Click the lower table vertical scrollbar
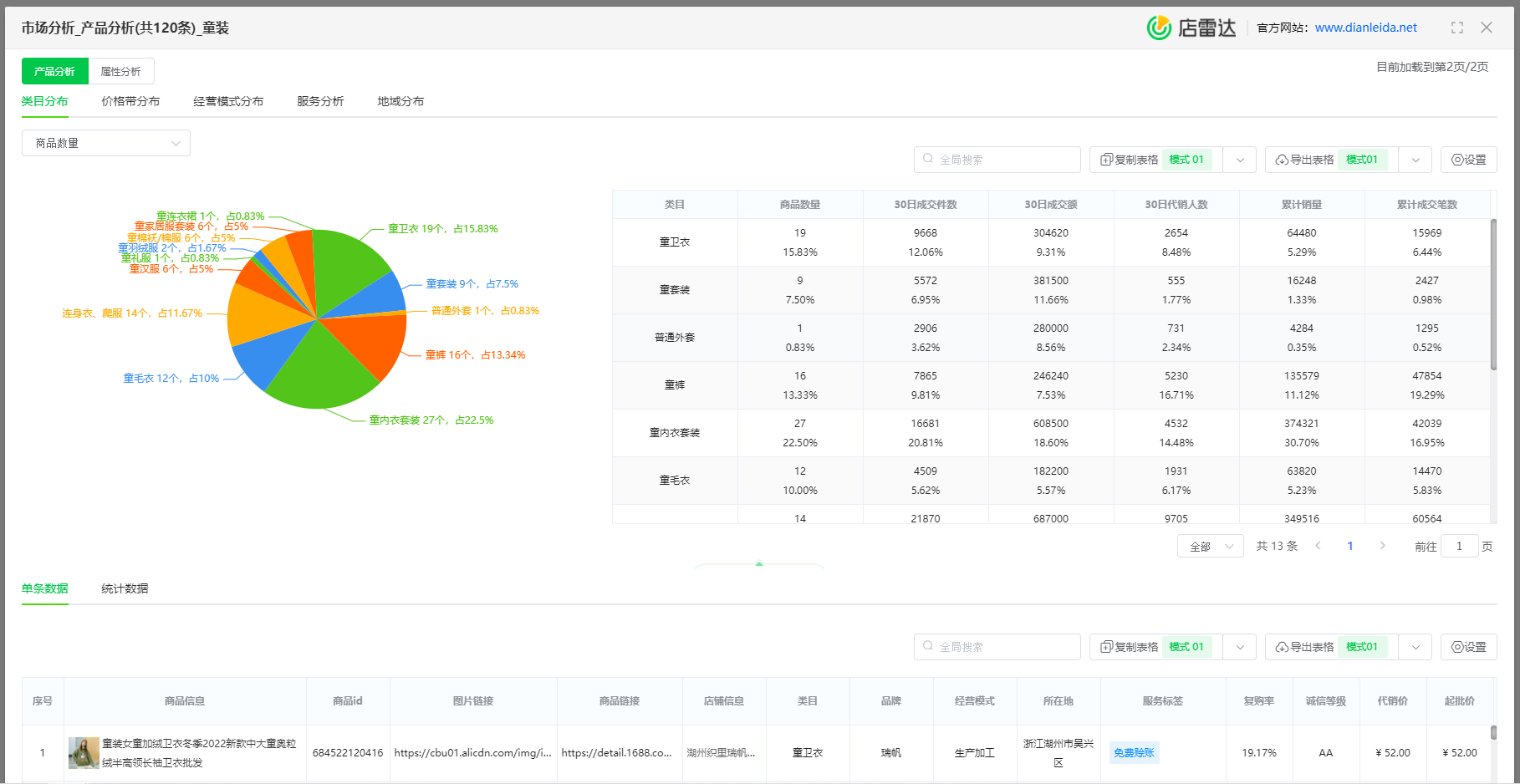1520x784 pixels. (1493, 733)
